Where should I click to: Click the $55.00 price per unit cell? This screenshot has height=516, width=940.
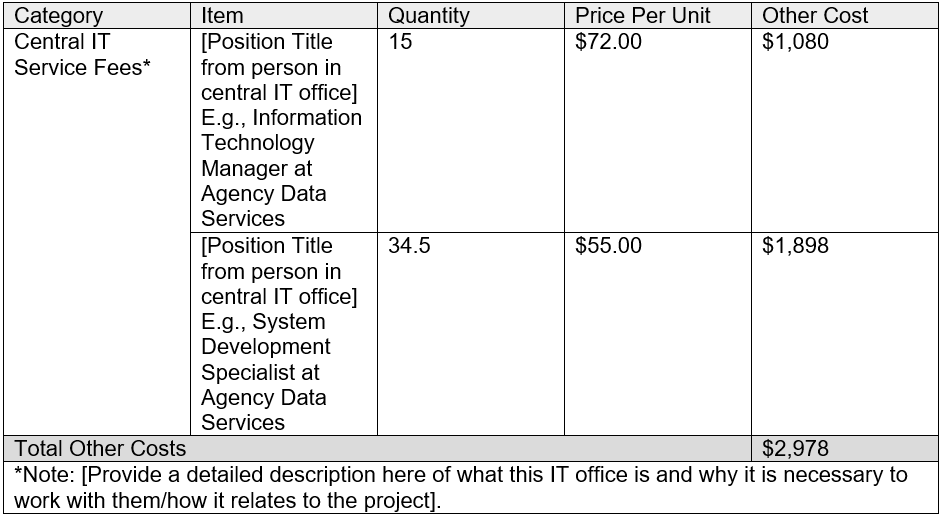[608, 246]
